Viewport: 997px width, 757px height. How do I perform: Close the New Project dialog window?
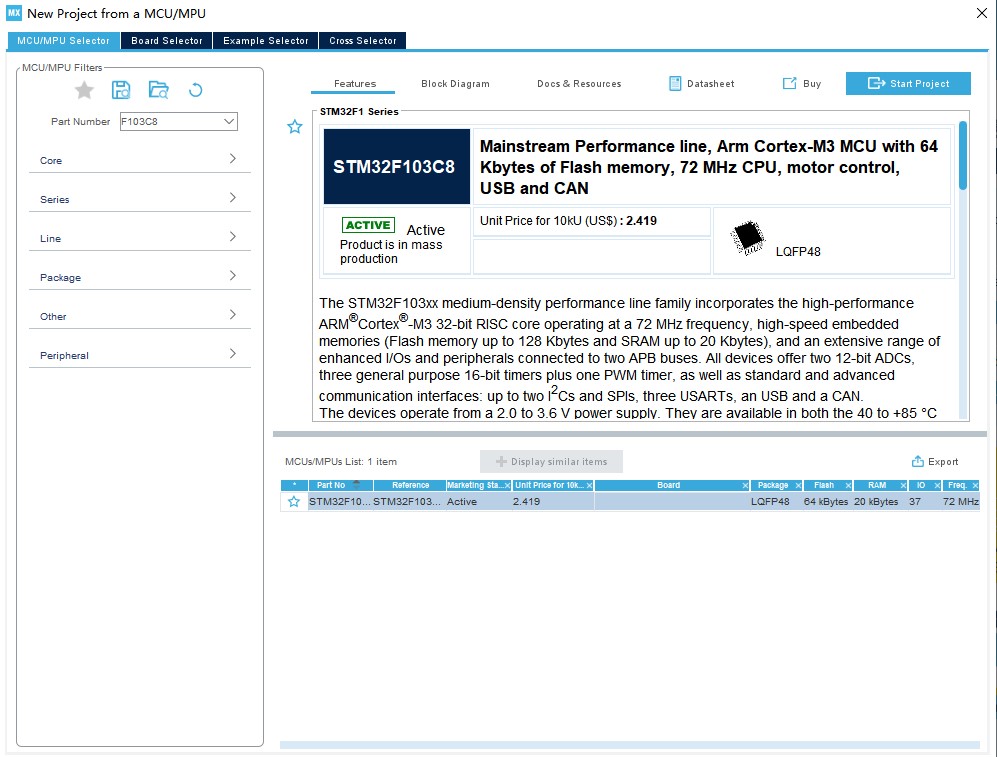pyautogui.click(x=982, y=13)
